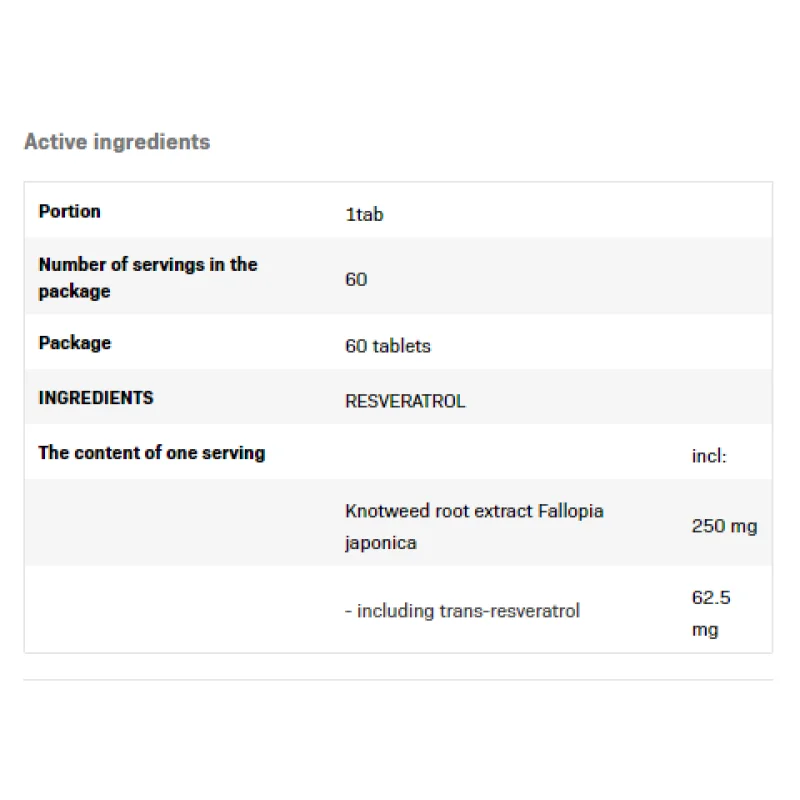Select the Portion row label

pyautogui.click(x=70, y=211)
